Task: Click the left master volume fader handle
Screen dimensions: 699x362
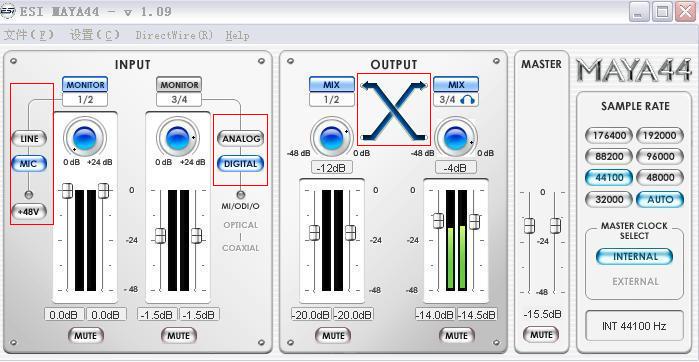Action: [x=529, y=226]
